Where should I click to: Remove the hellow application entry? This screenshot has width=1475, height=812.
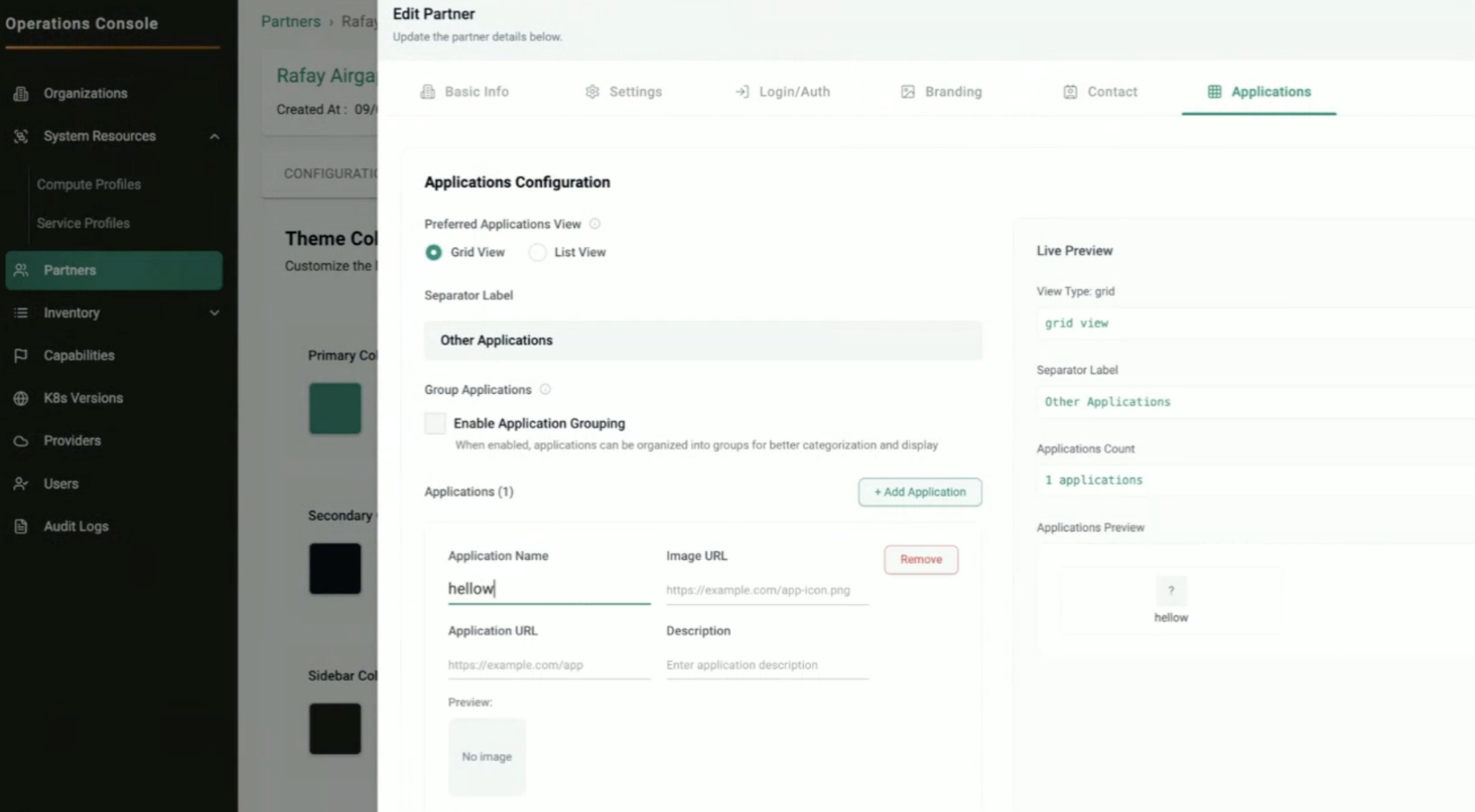pos(920,560)
